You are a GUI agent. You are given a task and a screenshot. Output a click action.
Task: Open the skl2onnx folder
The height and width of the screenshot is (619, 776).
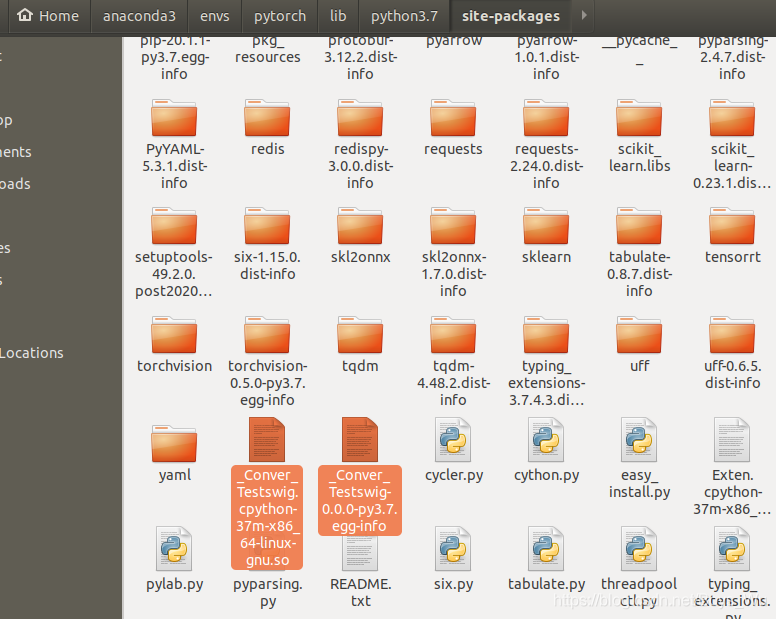[x=360, y=226]
